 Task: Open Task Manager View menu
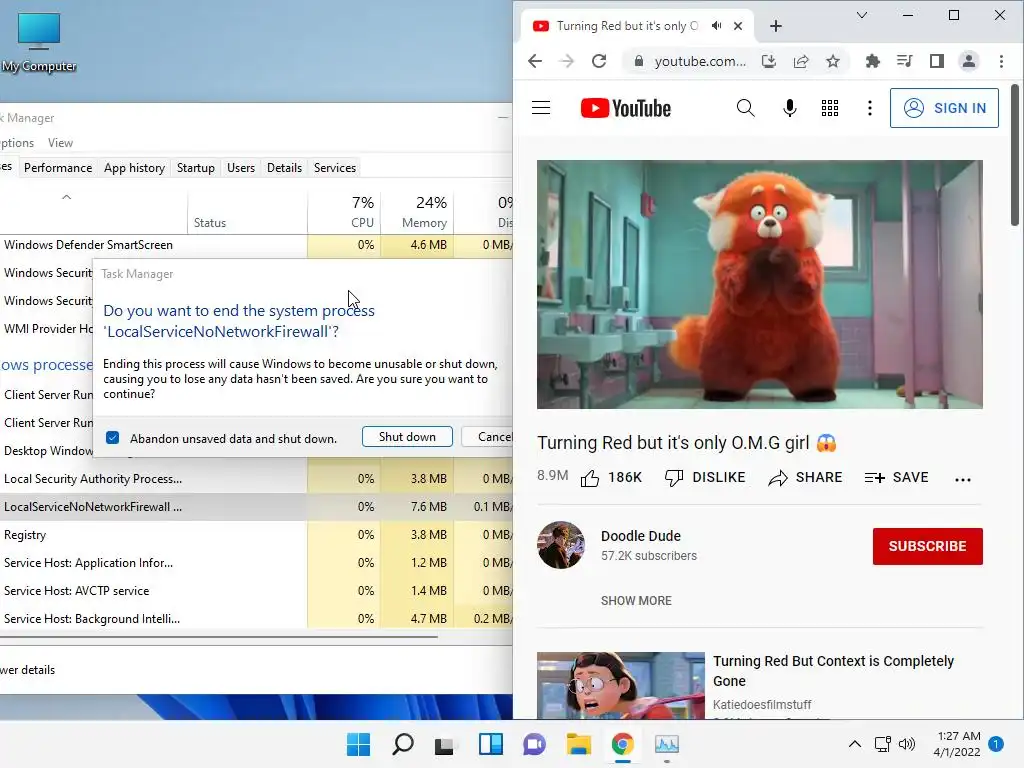[x=60, y=143]
